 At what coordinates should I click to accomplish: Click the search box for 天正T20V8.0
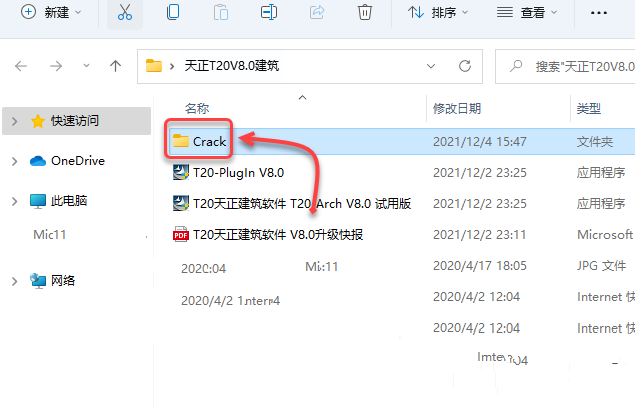click(x=565, y=66)
